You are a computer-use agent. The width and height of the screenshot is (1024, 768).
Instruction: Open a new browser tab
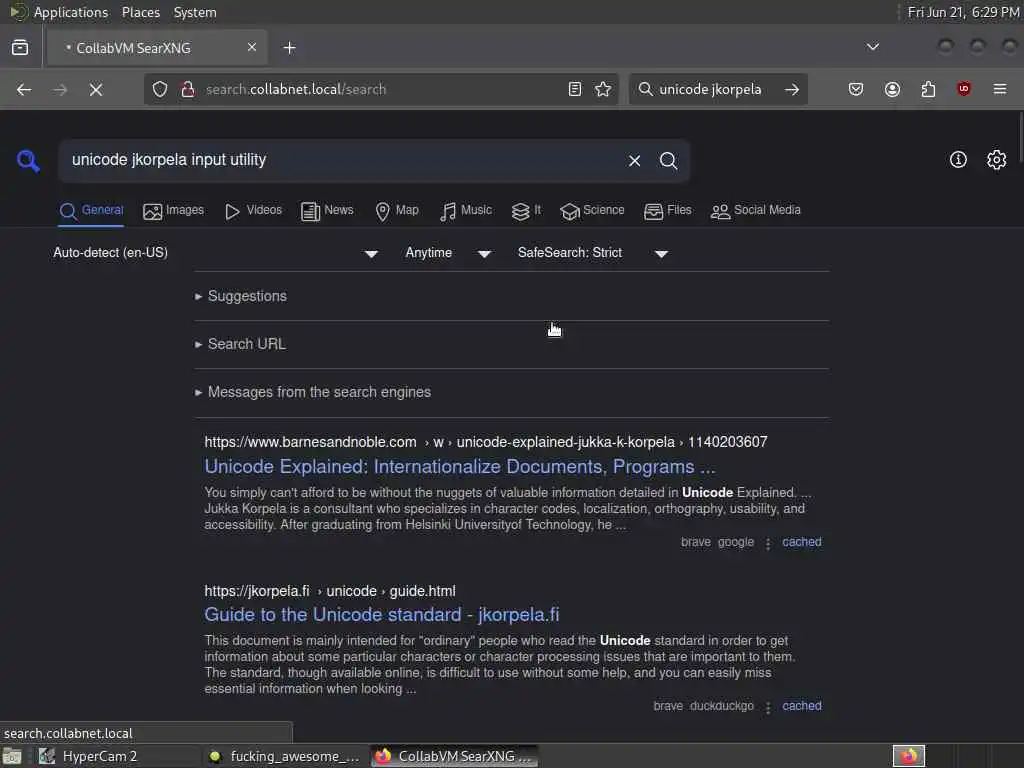pos(289,48)
